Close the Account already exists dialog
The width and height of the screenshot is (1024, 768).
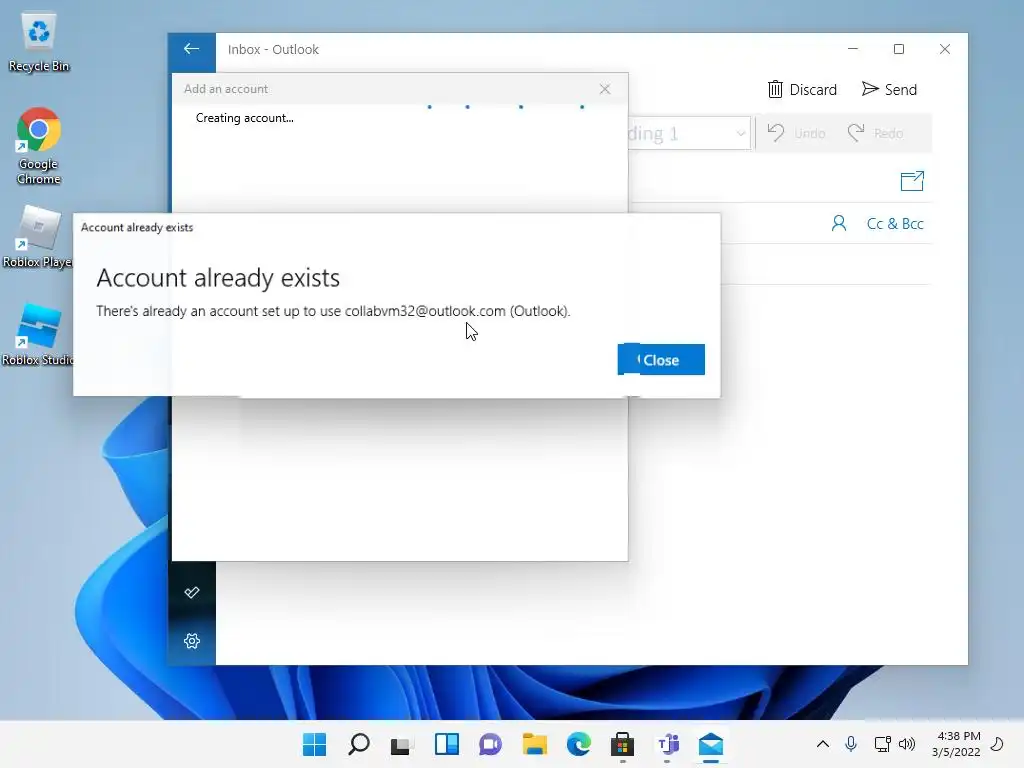coord(661,360)
